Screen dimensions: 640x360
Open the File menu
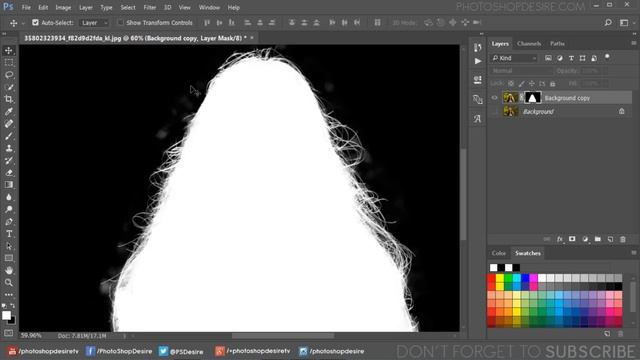tap(26, 7)
